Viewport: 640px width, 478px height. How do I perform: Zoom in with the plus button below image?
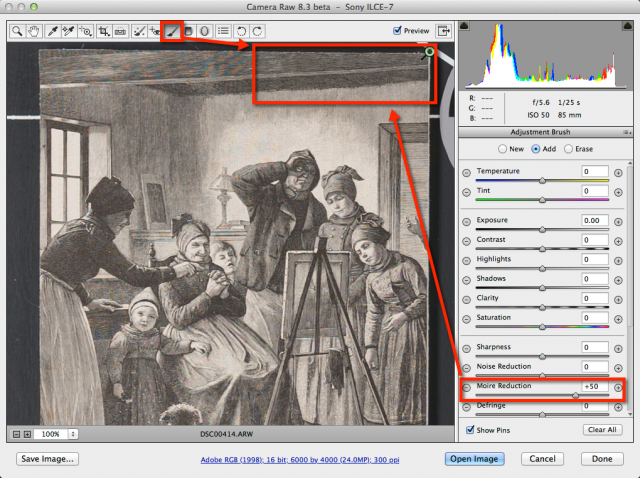point(27,434)
